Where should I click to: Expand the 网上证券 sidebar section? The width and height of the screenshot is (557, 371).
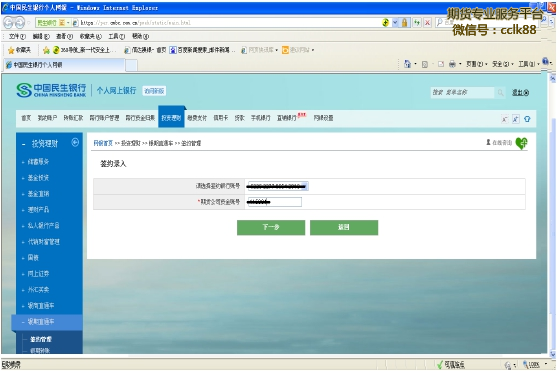pos(38,274)
